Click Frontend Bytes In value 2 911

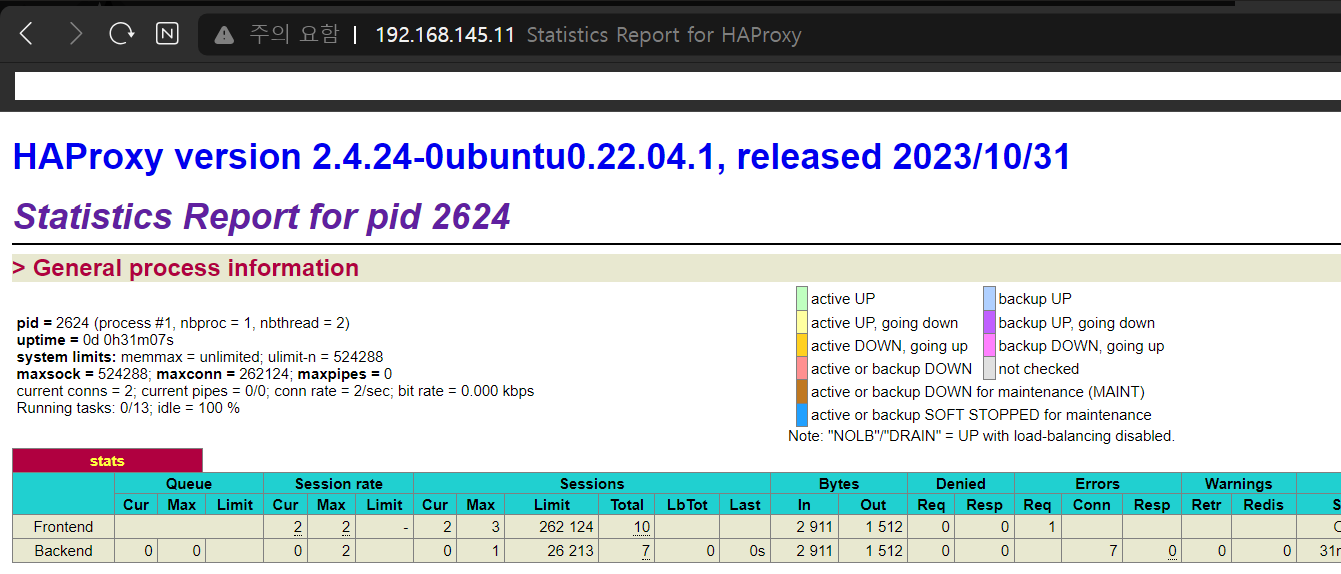coord(817,527)
